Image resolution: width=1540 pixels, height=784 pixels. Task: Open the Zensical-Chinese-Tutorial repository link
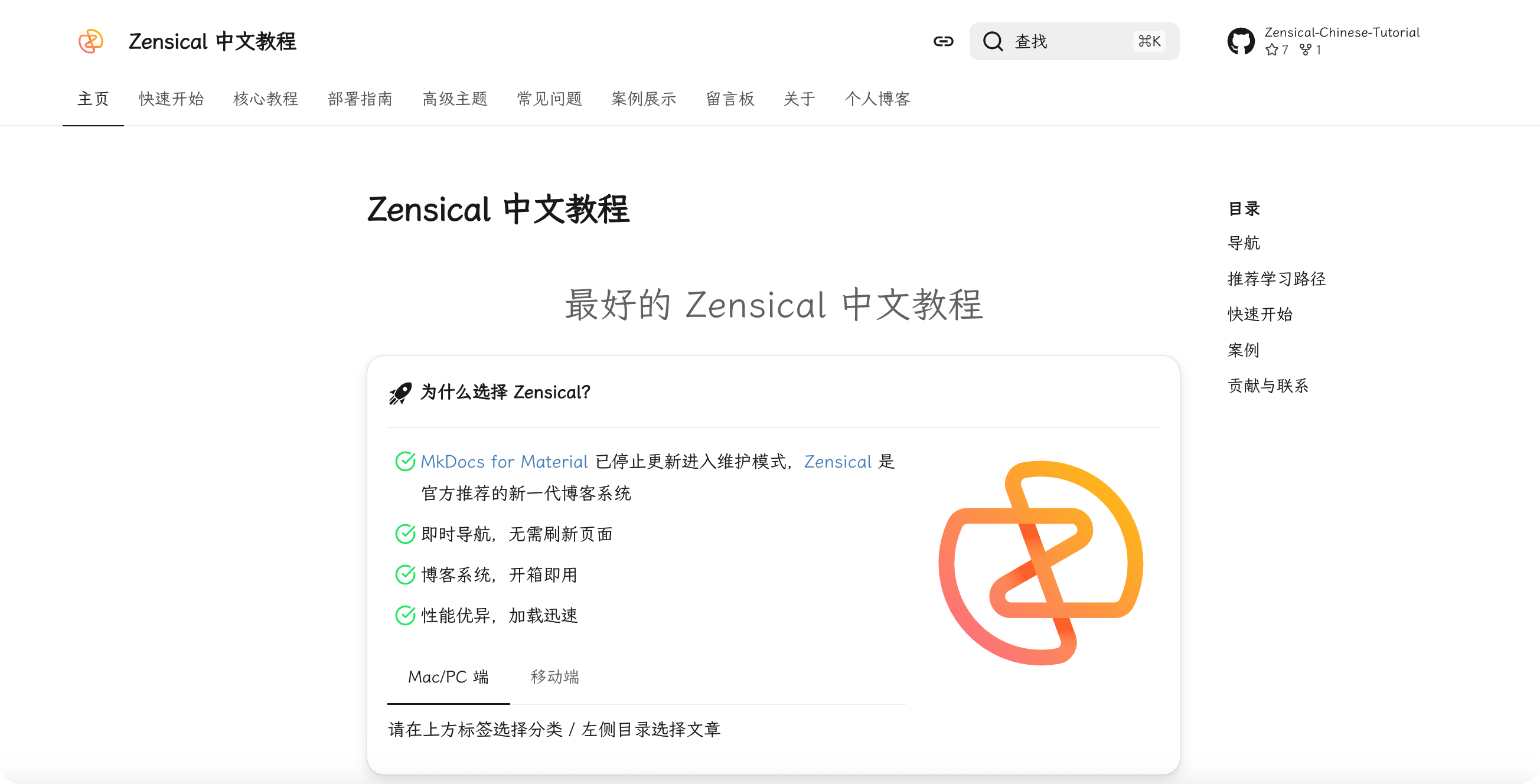click(1342, 32)
